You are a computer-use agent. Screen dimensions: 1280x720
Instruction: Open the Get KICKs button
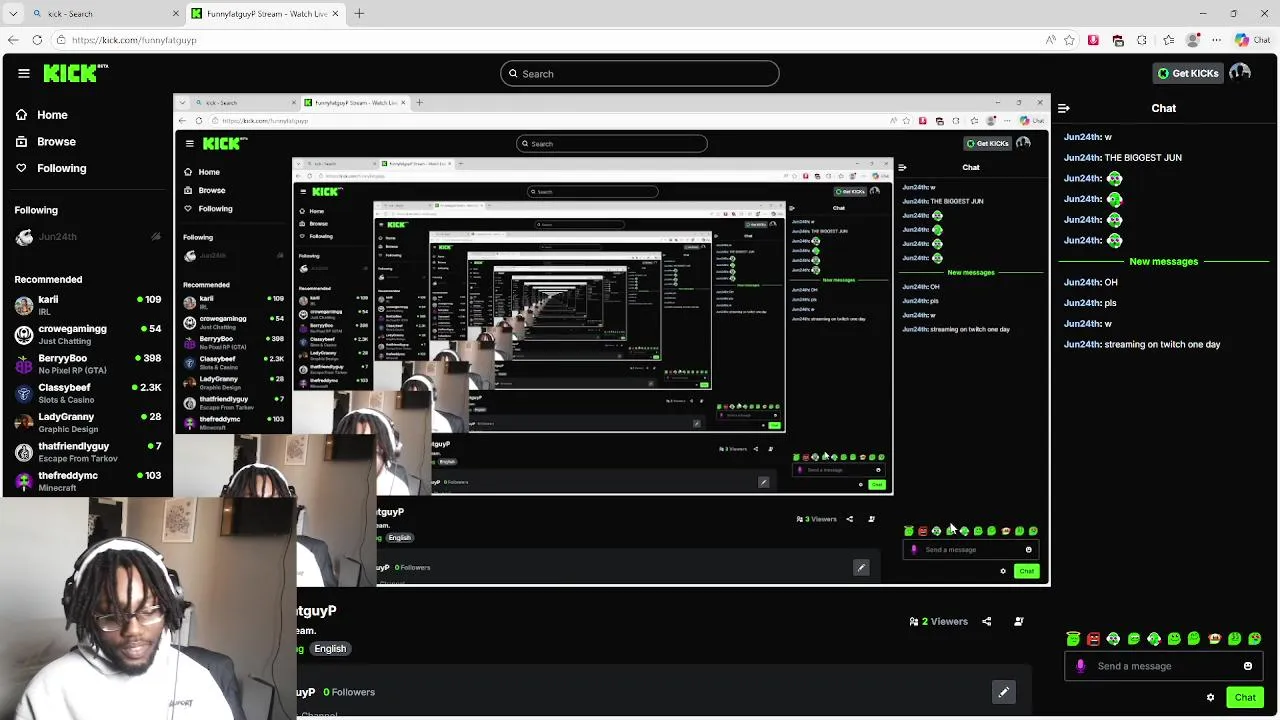click(x=1188, y=73)
